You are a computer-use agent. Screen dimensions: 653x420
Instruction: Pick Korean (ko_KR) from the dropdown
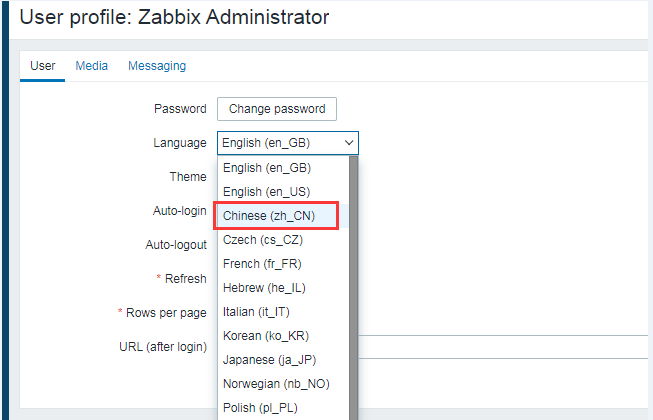tap(265, 336)
